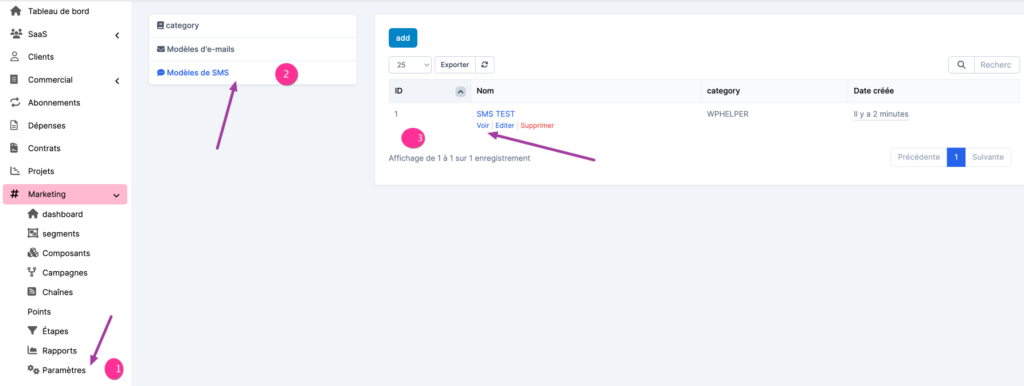Viewport: 1024px width, 386px height.
Task: Sort by Date créée column header
Action: pyautogui.click(x=933, y=91)
